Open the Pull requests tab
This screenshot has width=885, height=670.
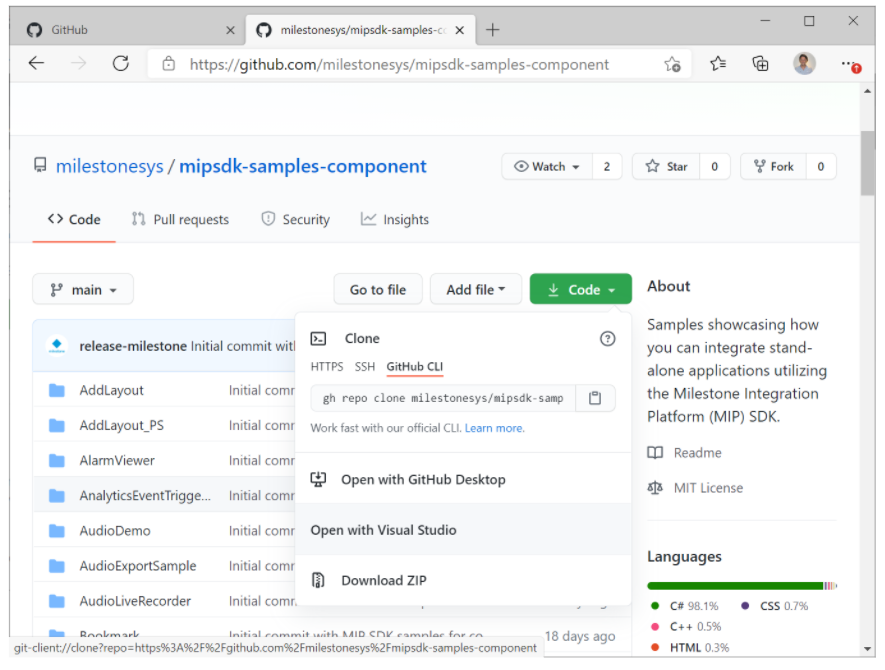coord(180,220)
